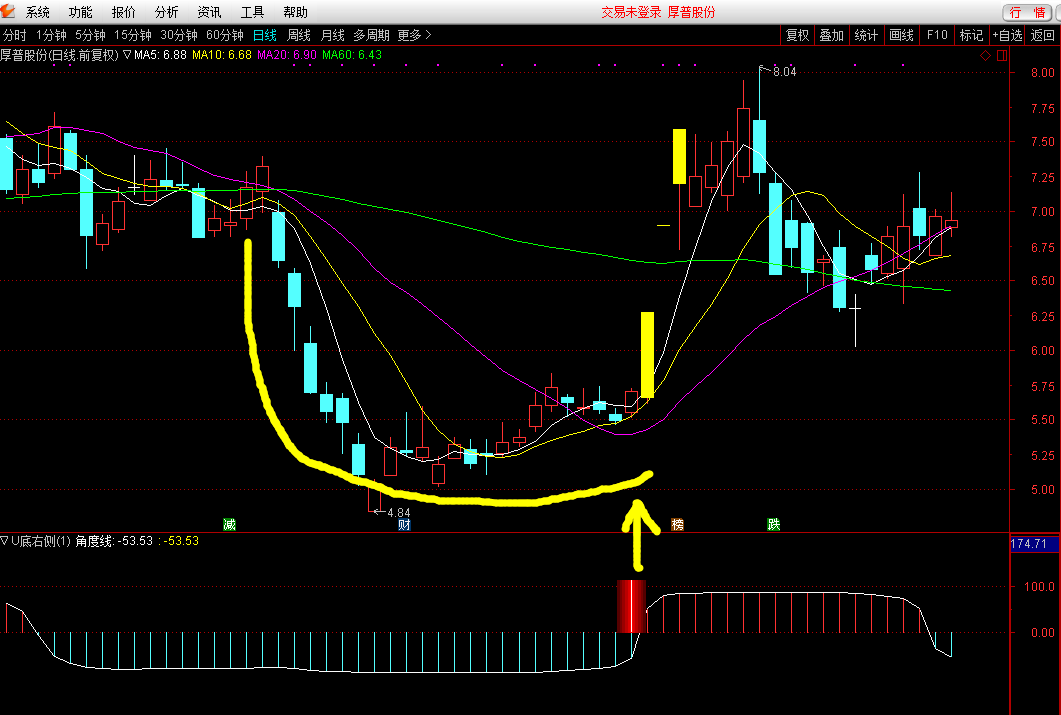The height and width of the screenshot is (715, 1061).
Task: Click 统计 statistics button
Action: pos(866,35)
